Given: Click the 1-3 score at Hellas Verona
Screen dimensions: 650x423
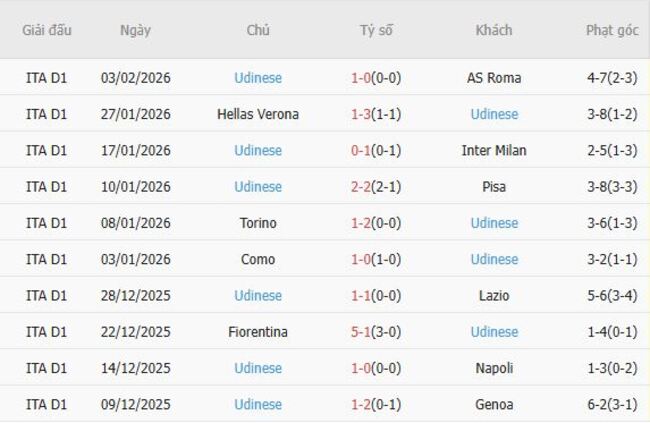Looking at the screenshot, I should [x=361, y=114].
